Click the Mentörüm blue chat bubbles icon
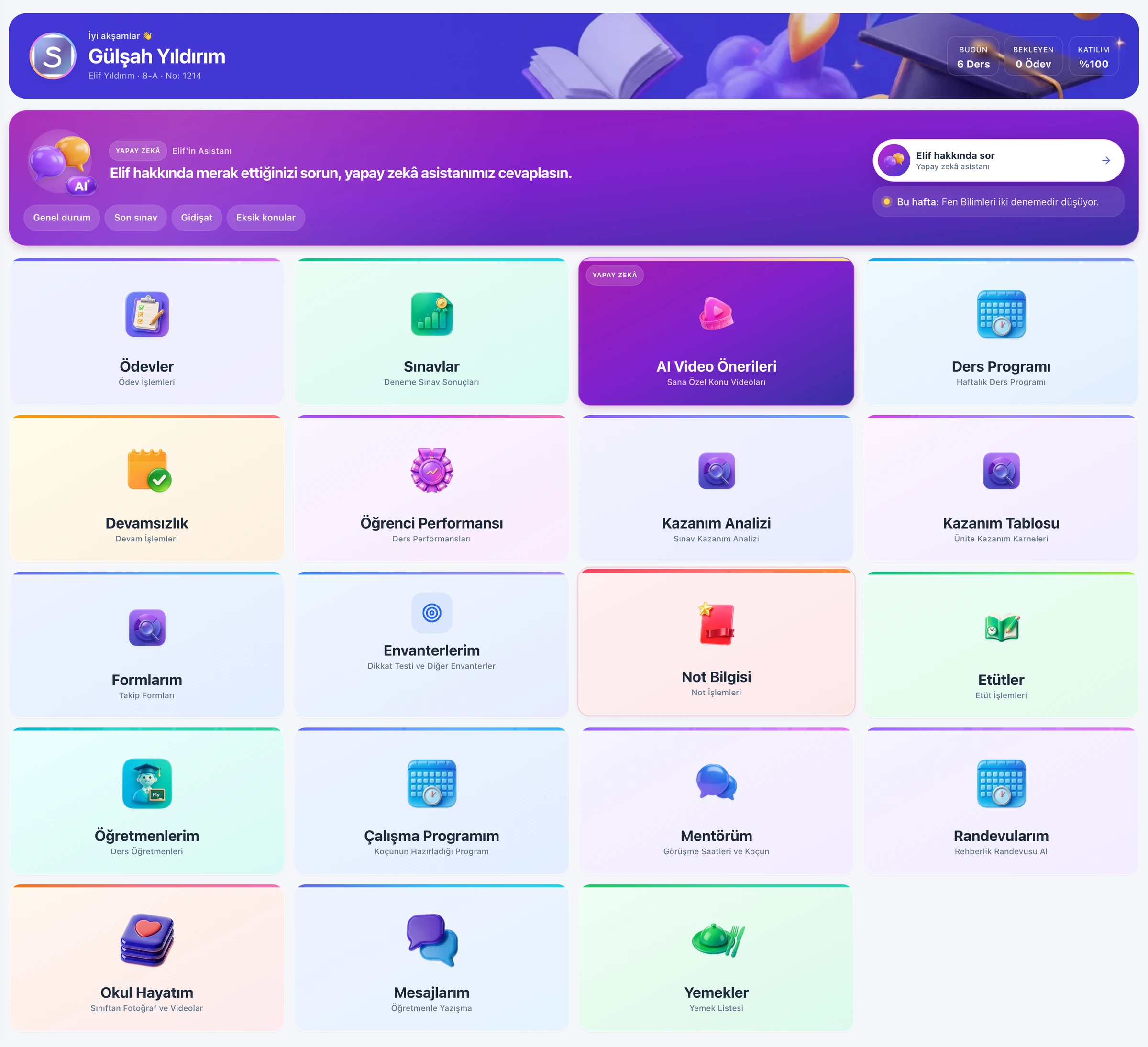Viewport: 1148px width, 1047px height. point(717,782)
